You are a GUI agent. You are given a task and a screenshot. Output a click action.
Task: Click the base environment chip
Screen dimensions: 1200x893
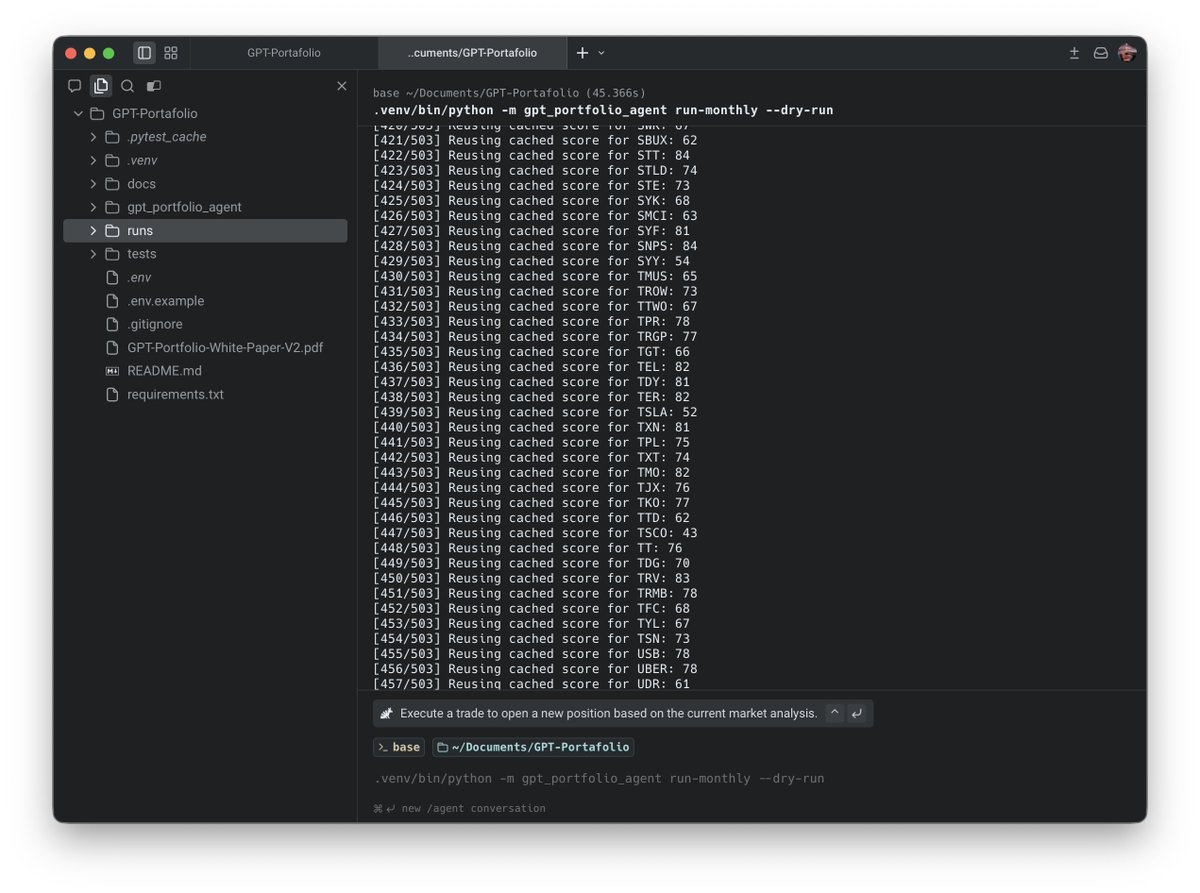pyautogui.click(x=399, y=747)
